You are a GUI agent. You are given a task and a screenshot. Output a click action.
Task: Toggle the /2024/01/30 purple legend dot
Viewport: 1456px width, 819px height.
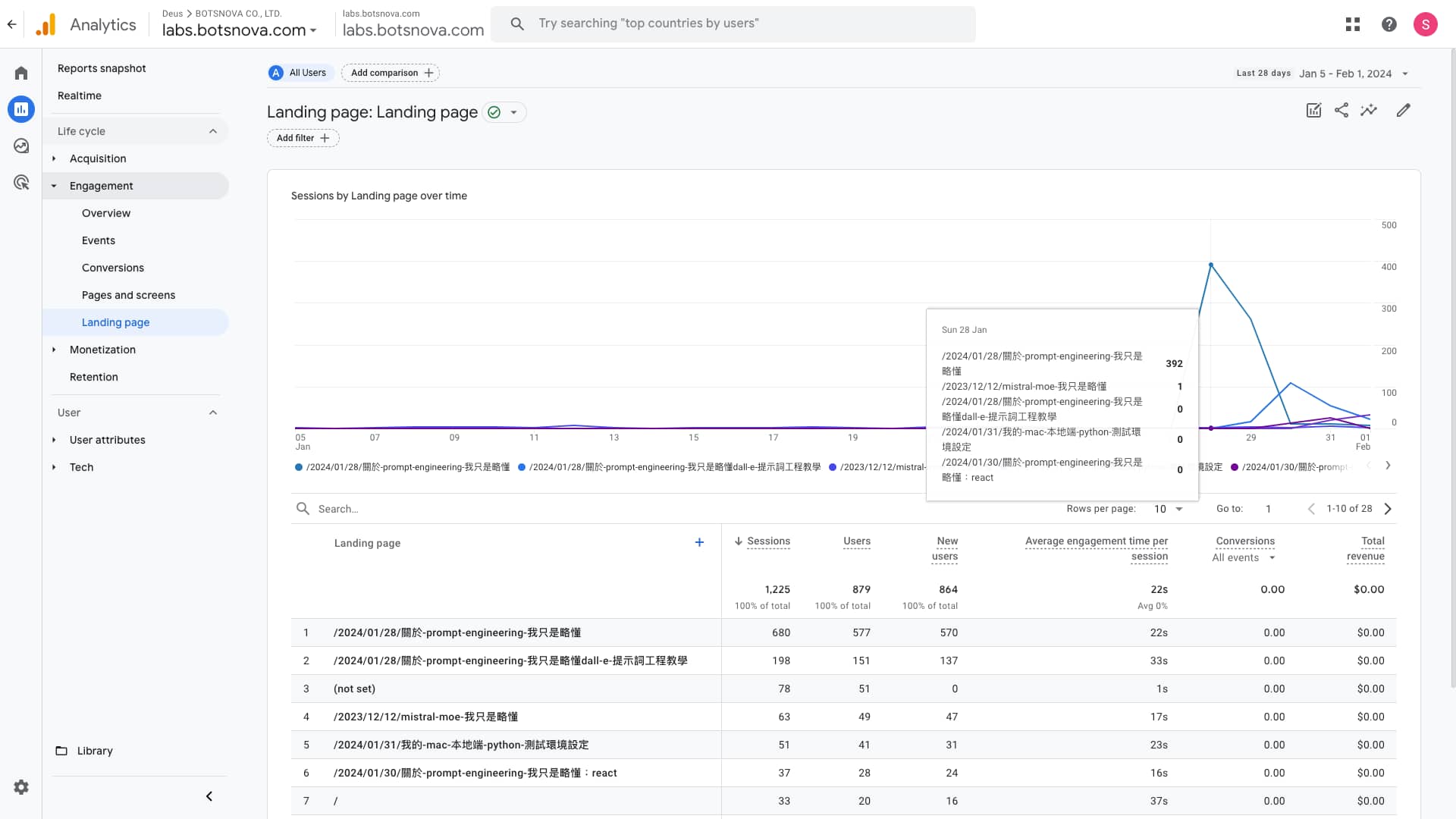coord(1235,467)
